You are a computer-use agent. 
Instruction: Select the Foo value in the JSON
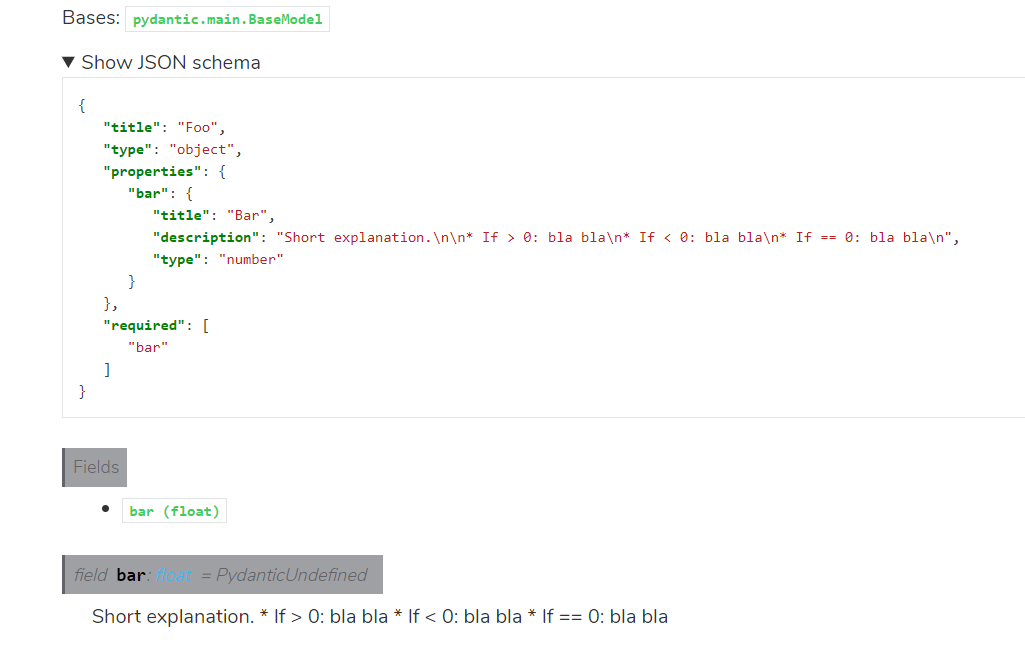(x=195, y=127)
